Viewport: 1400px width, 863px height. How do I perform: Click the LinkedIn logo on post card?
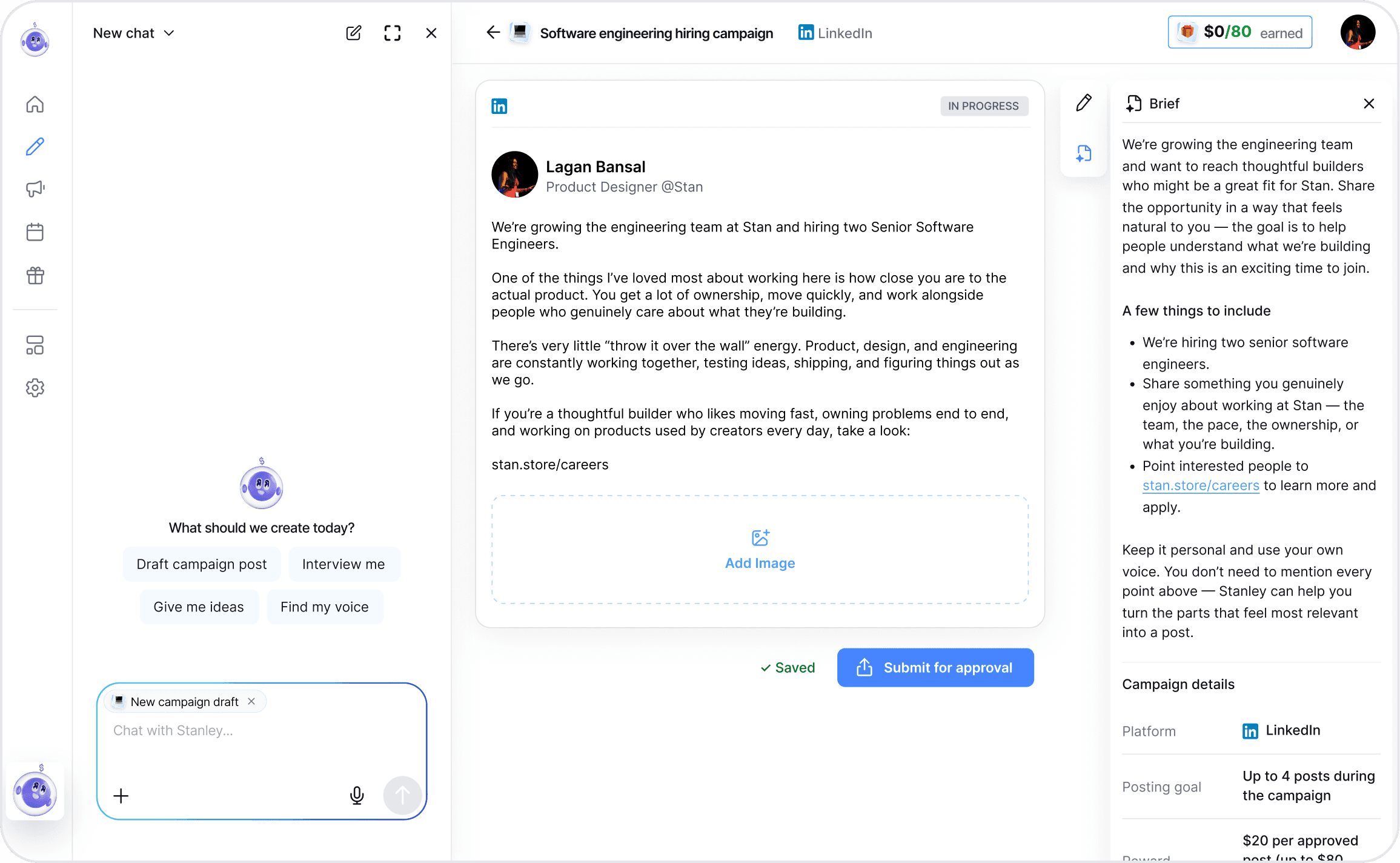click(x=499, y=106)
